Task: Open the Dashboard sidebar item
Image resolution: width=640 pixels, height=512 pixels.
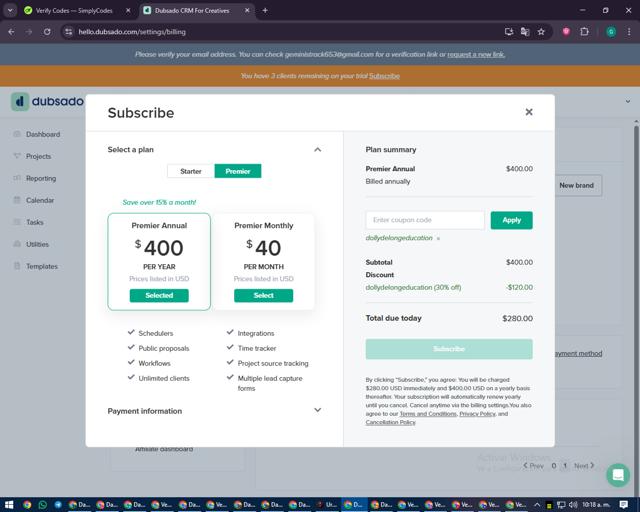Action: pyautogui.click(x=43, y=134)
